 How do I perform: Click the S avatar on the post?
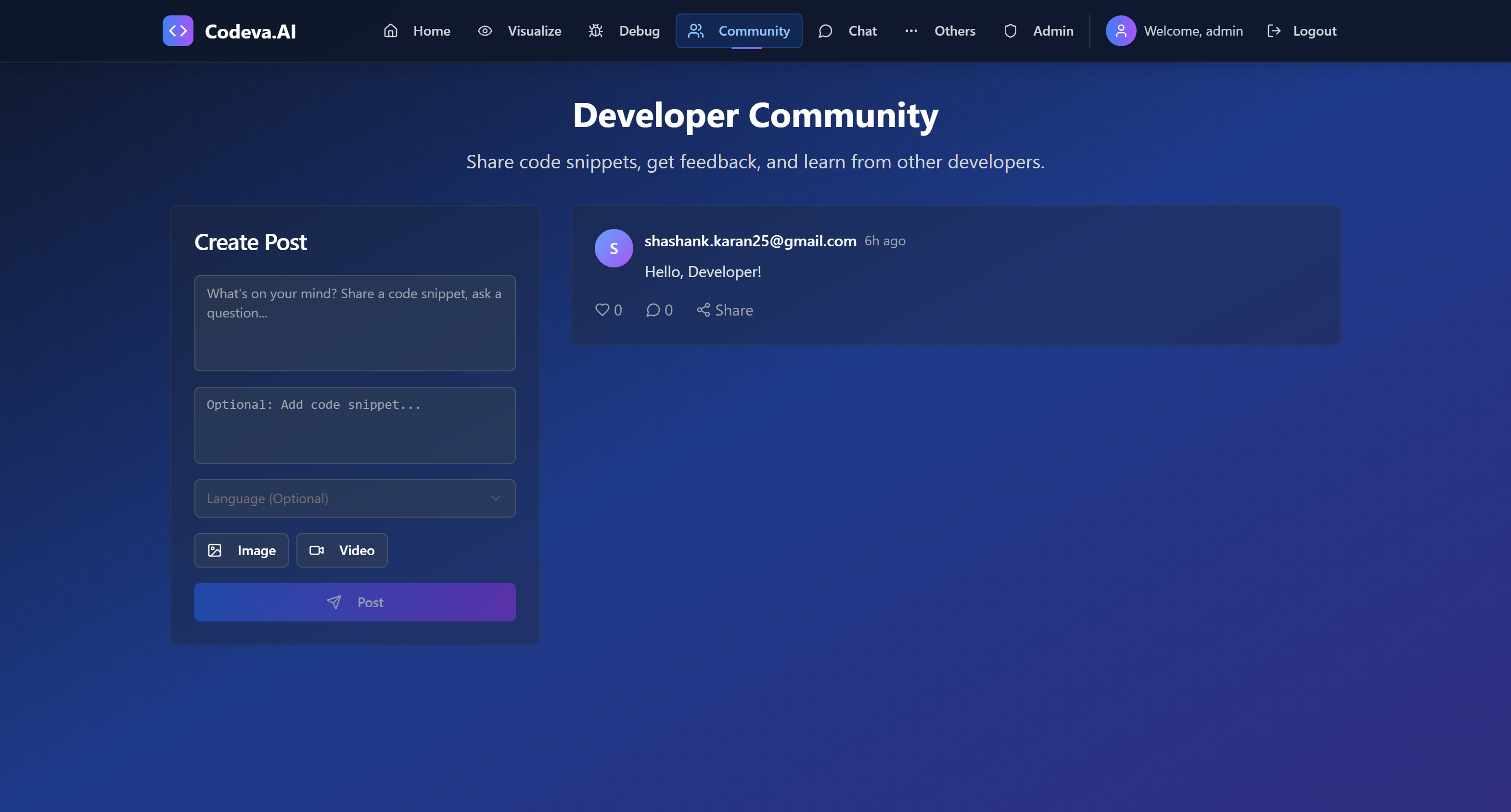(614, 248)
